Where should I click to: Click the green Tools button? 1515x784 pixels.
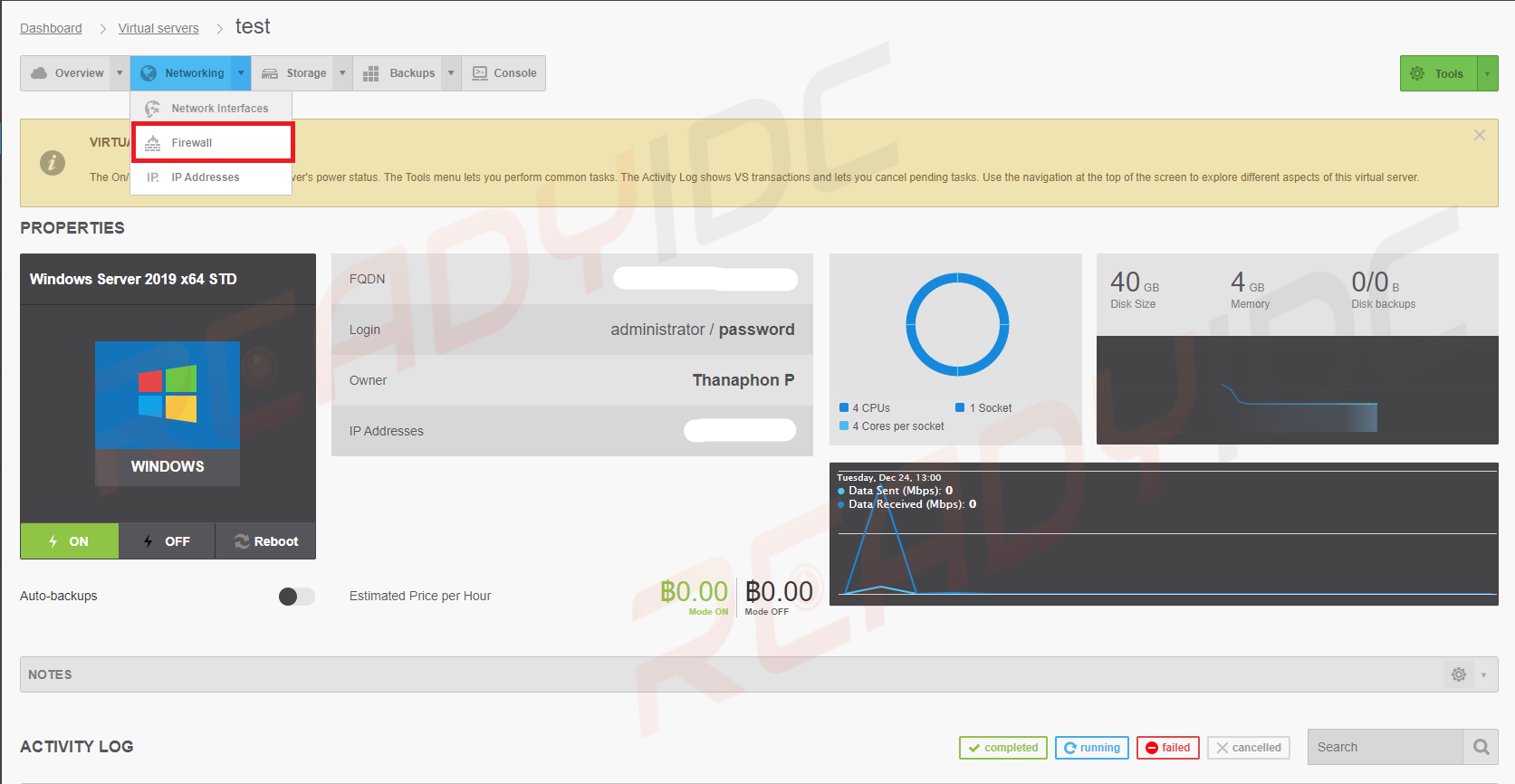coord(1439,74)
